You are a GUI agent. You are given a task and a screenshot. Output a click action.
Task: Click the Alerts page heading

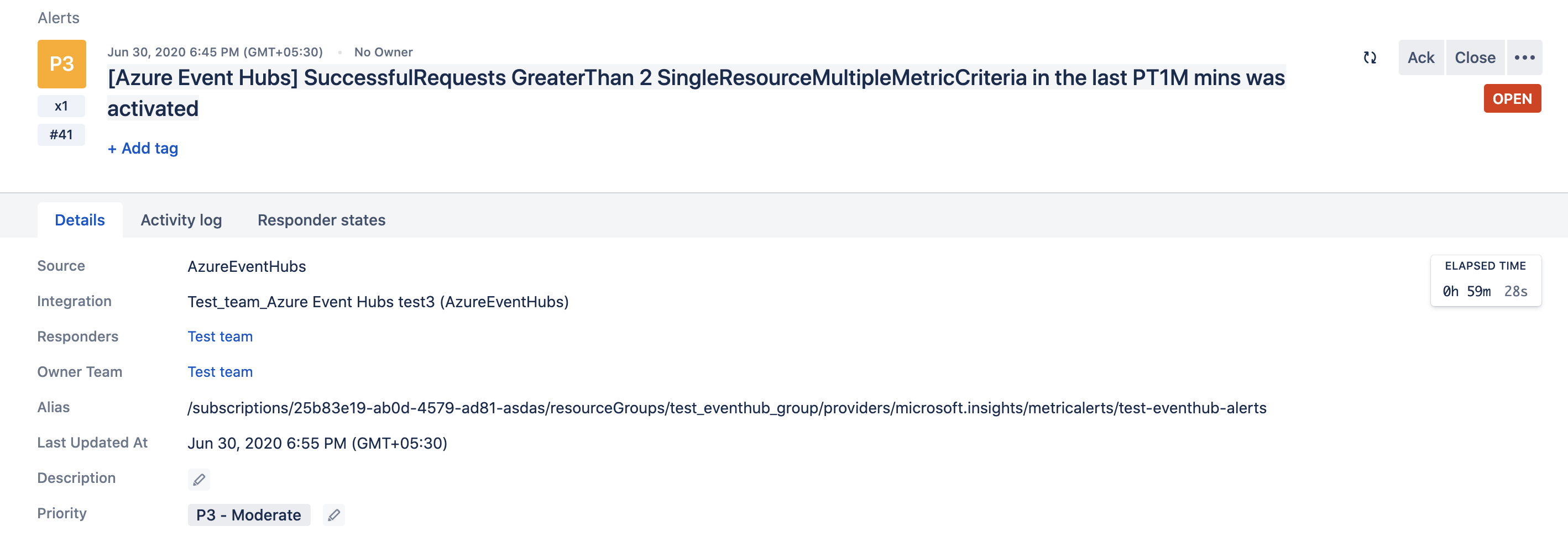point(59,18)
